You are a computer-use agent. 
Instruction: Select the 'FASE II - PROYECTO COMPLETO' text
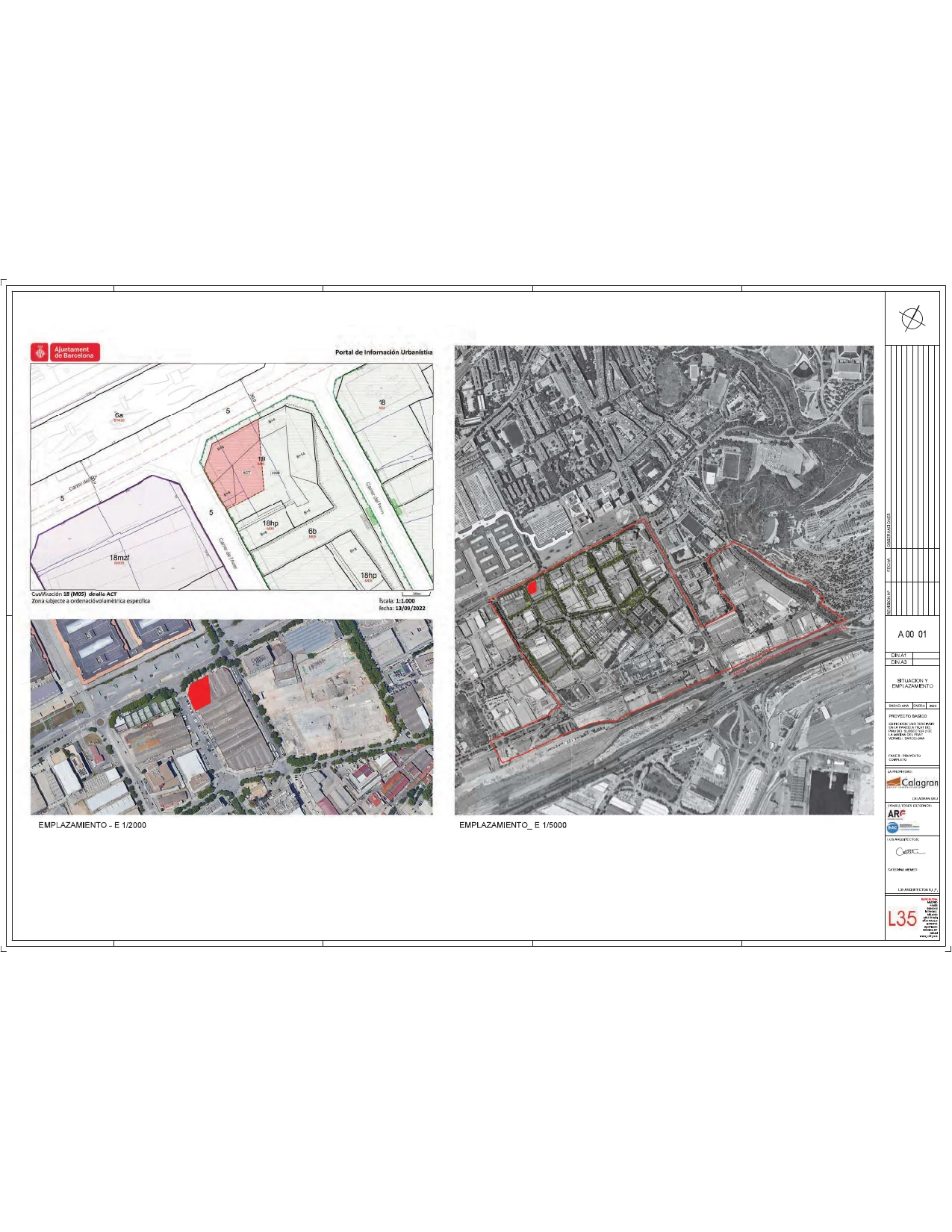[x=904, y=757]
